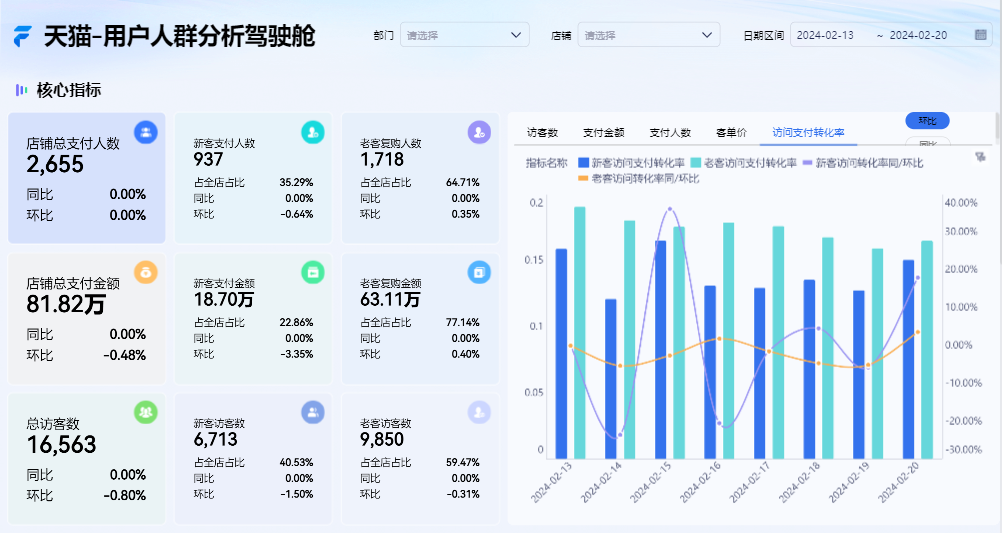The width and height of the screenshot is (1002, 533).
Task: Click the 18.70万 value
Action: click(224, 300)
